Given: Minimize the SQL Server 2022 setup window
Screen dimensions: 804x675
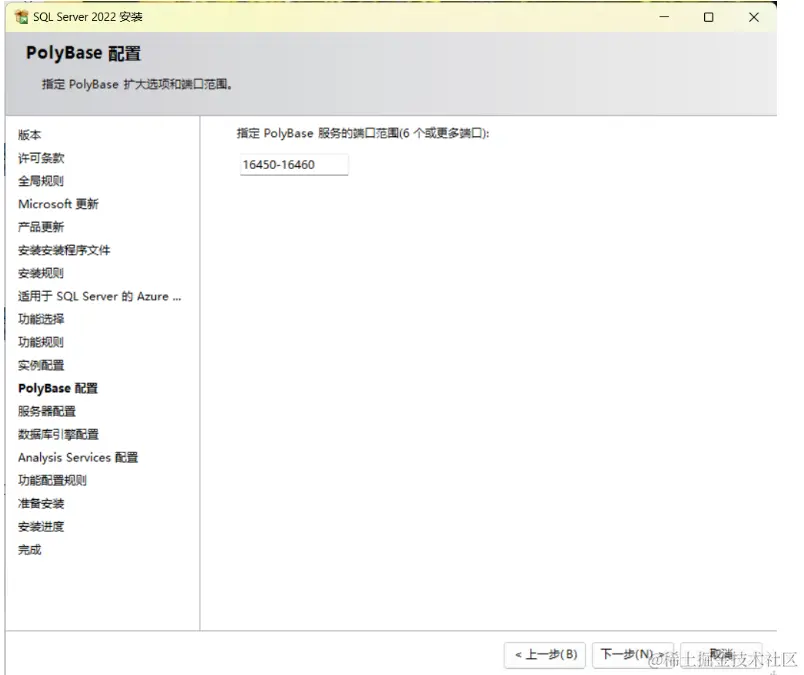Looking at the screenshot, I should tap(664, 17).
